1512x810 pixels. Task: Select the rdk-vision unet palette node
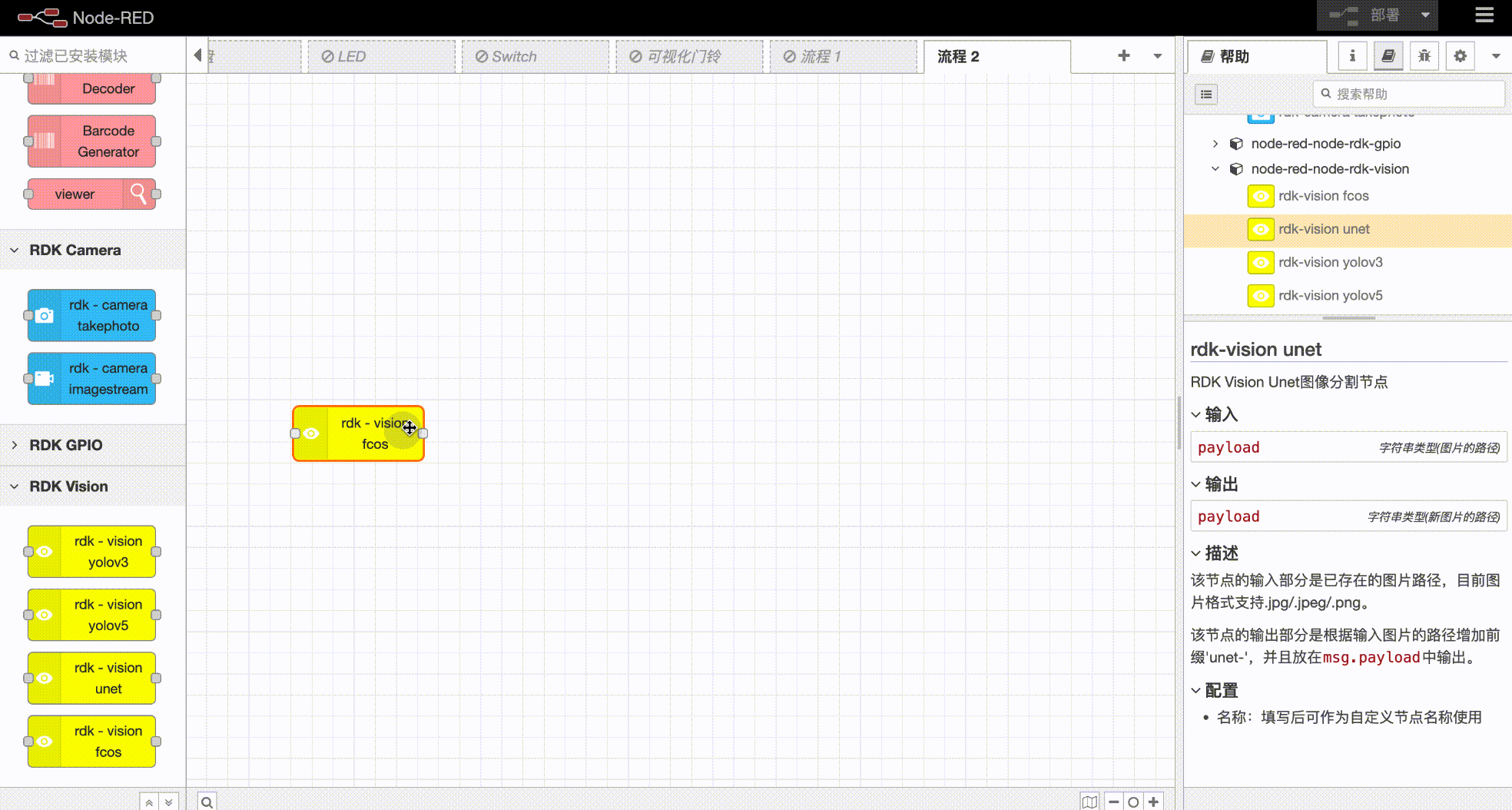point(91,679)
